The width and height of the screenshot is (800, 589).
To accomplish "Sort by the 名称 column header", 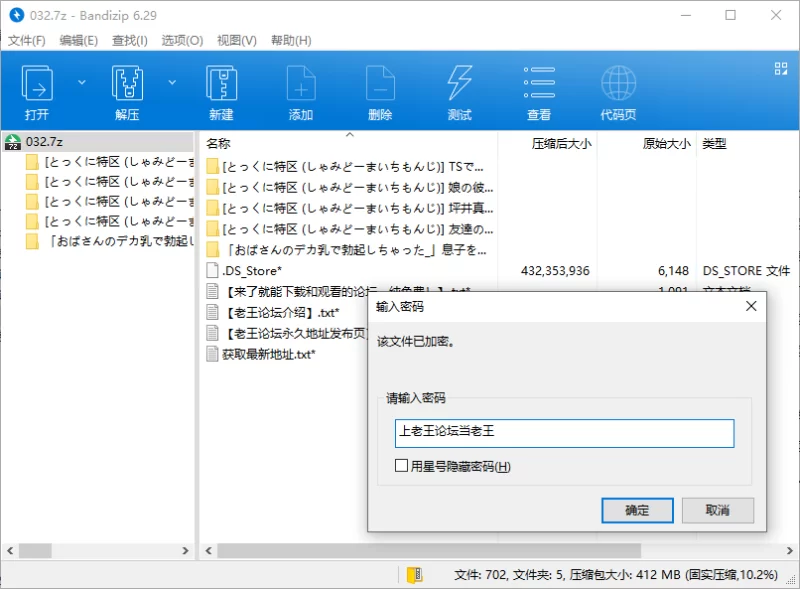I will click(x=349, y=143).
